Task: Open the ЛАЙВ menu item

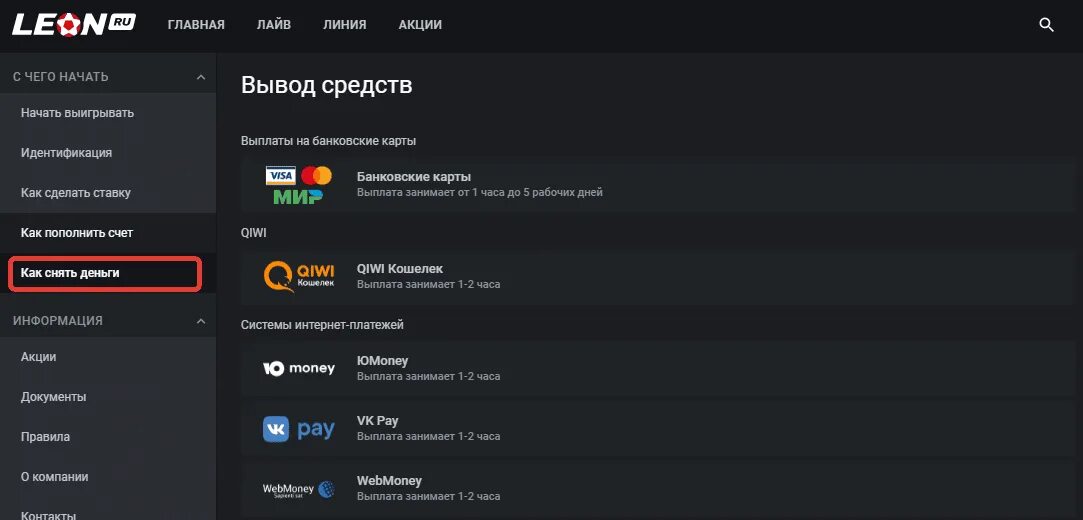Action: click(274, 25)
